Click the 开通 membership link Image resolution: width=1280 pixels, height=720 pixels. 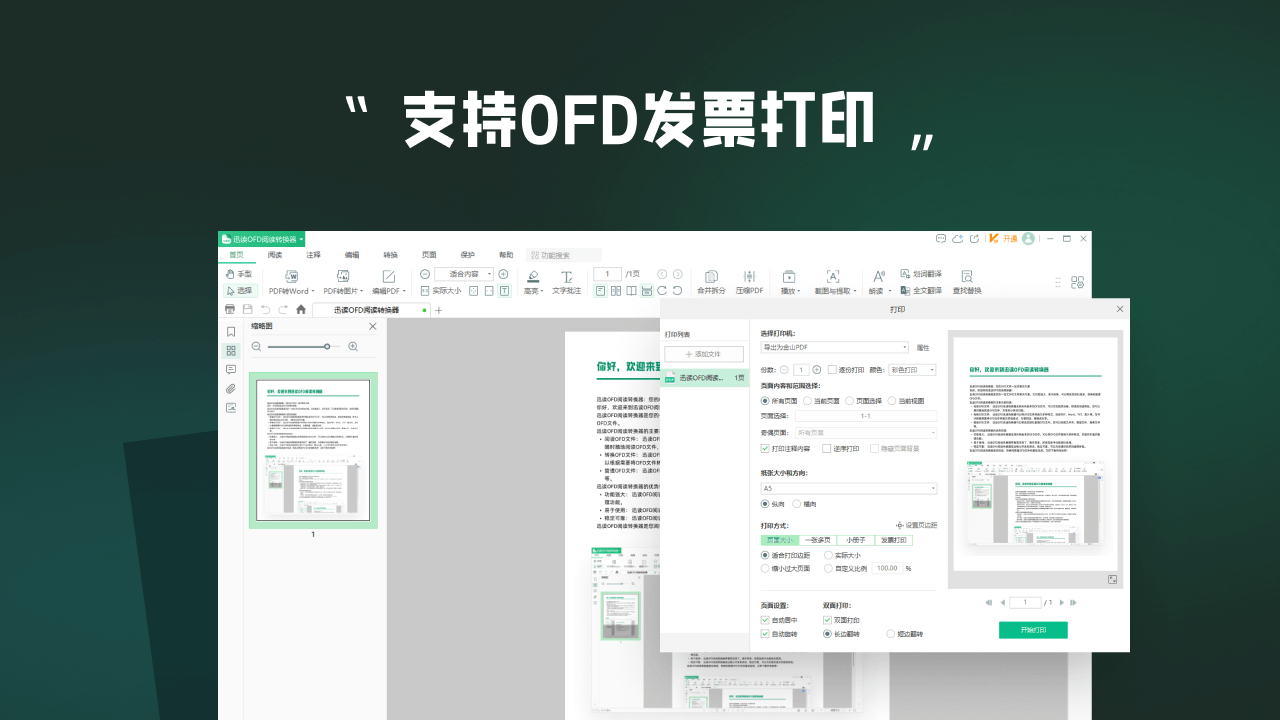point(1010,239)
